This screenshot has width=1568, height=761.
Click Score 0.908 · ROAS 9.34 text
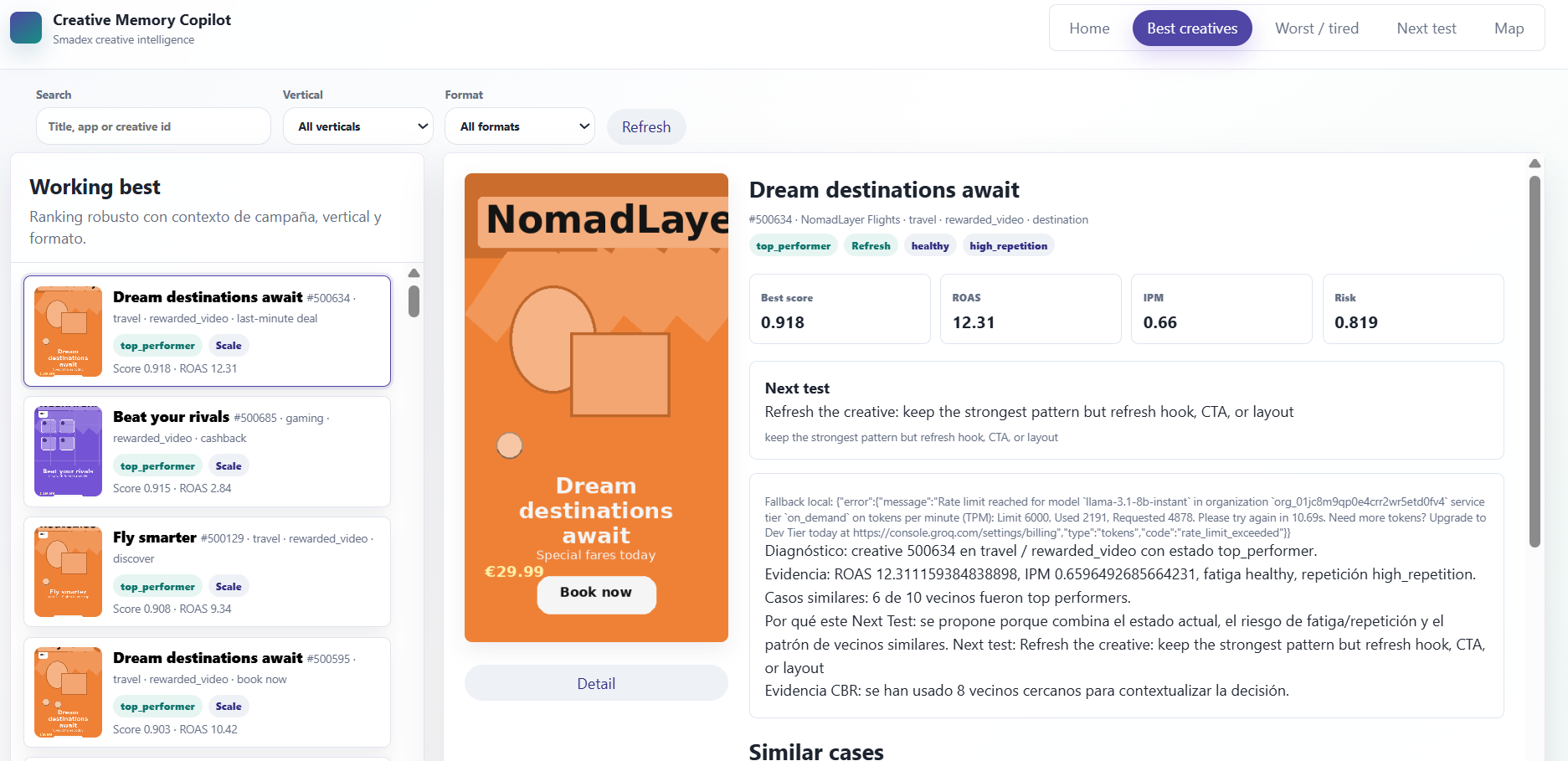click(x=172, y=609)
